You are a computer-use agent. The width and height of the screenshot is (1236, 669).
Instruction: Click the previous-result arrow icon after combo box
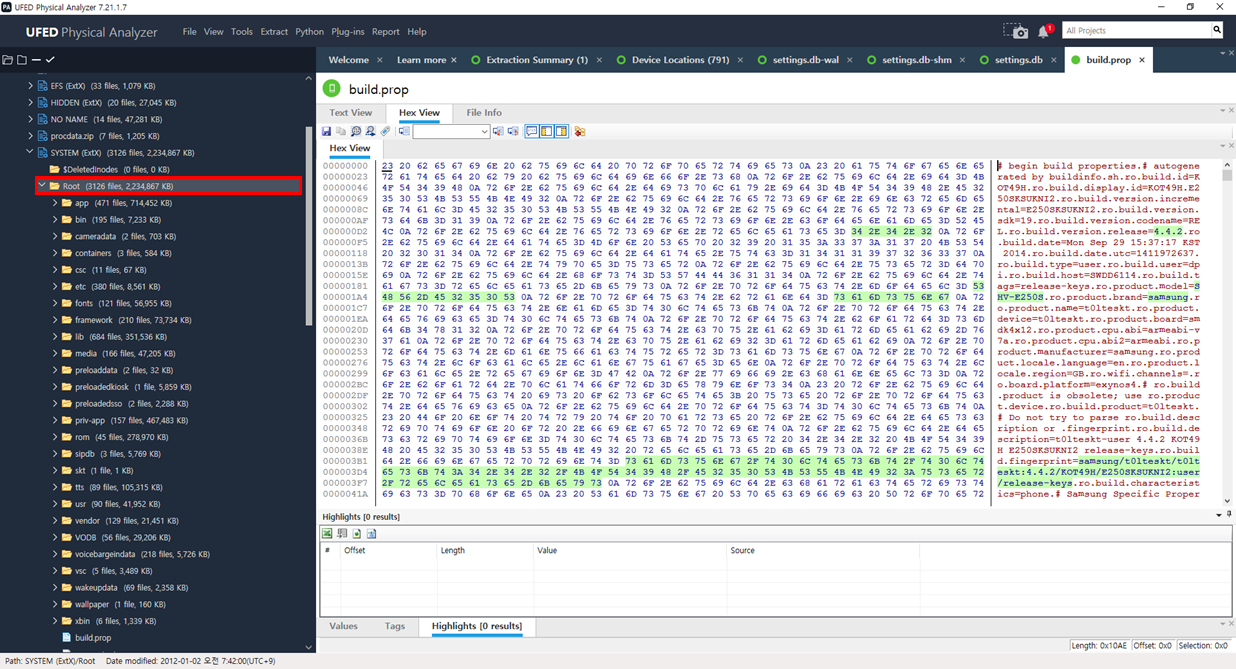pyautogui.click(x=498, y=131)
